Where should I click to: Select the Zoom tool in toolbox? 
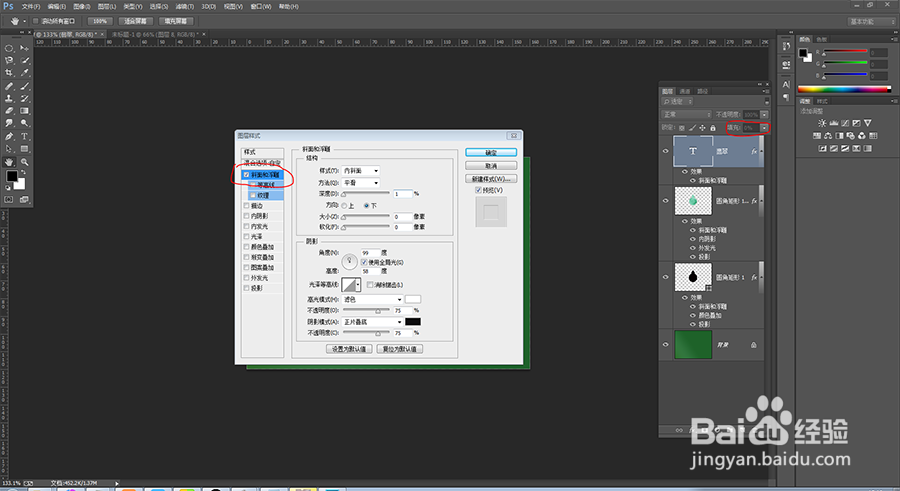[25, 162]
